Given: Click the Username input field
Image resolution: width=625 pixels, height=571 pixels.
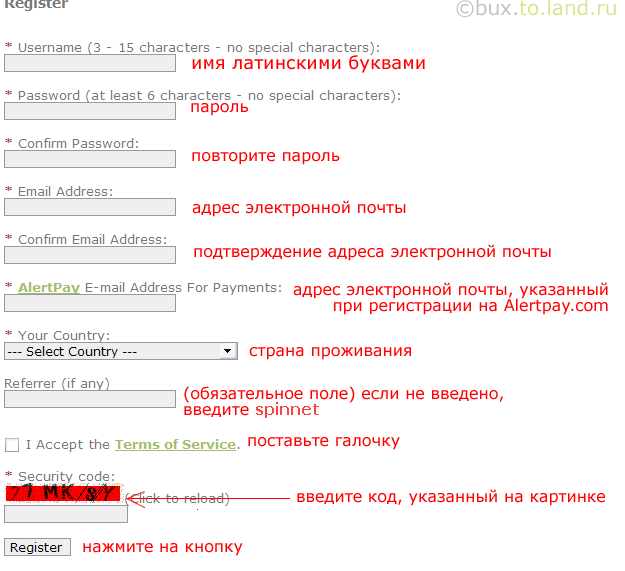Looking at the screenshot, I should (90, 63).
